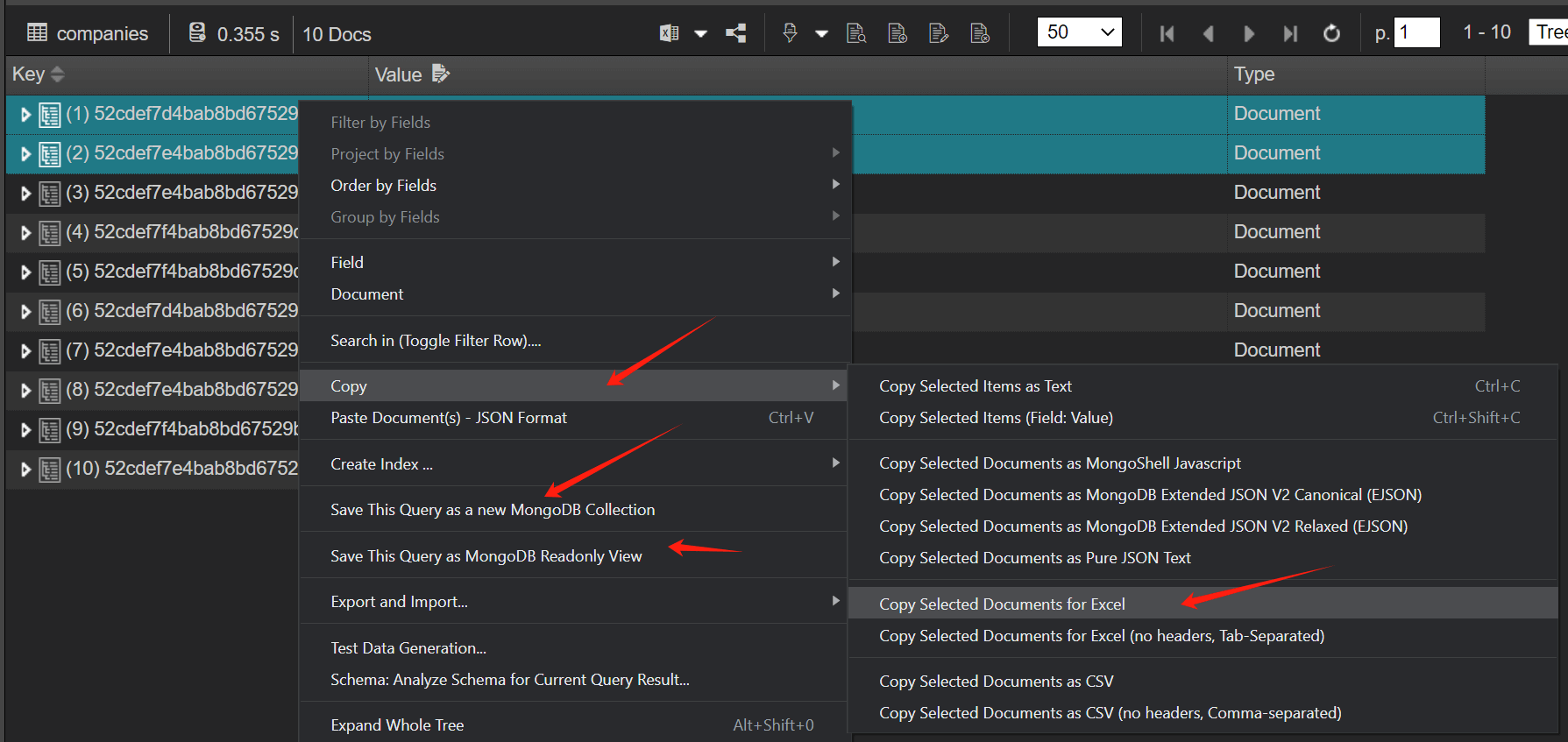1568x742 pixels.
Task: Choose Save This Query as new MongoDB Collection
Action: (x=574, y=509)
